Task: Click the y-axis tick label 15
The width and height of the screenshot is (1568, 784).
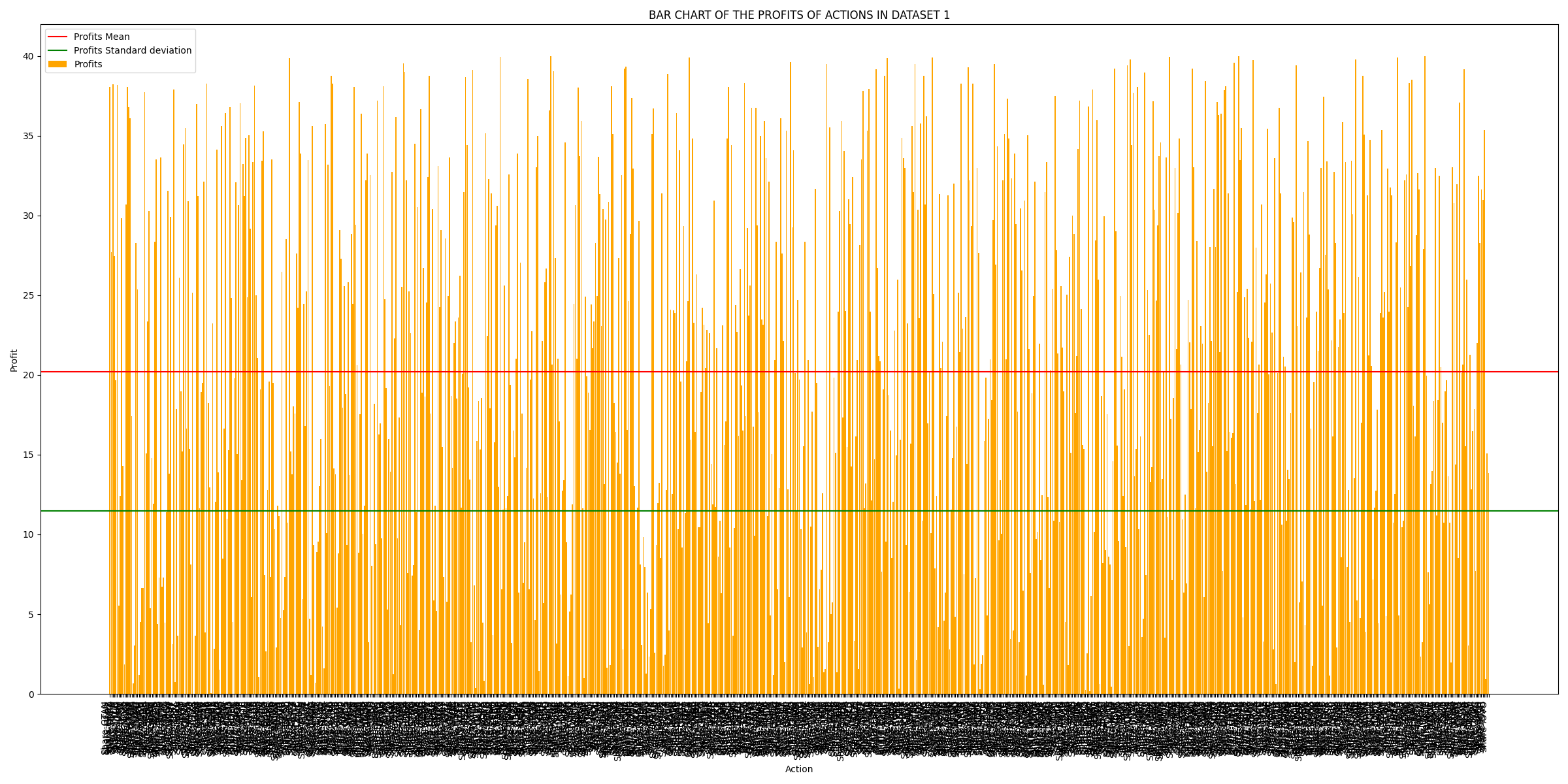Action: pyautogui.click(x=28, y=455)
